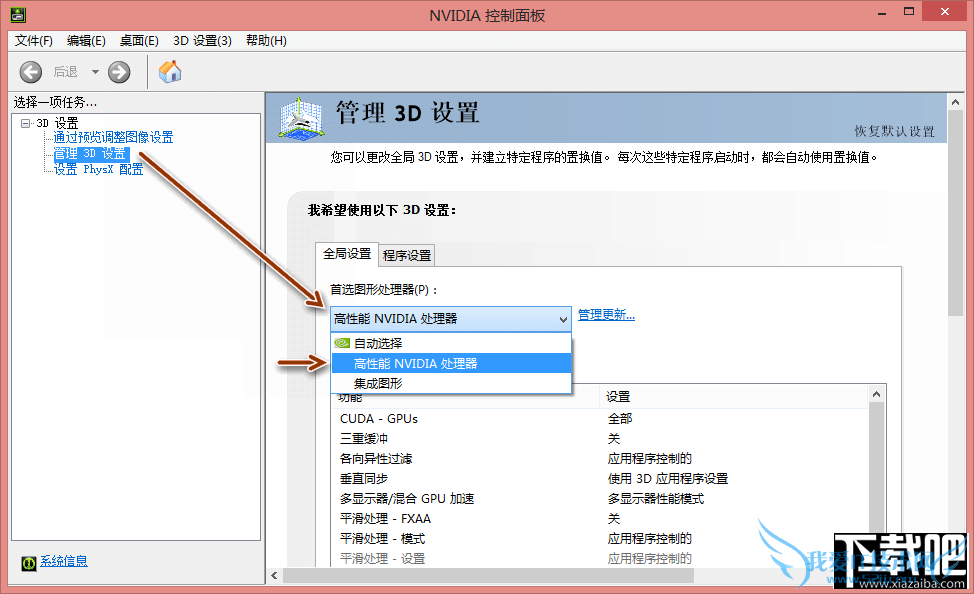Select the 各向异性过滤 row

click(x=601, y=459)
